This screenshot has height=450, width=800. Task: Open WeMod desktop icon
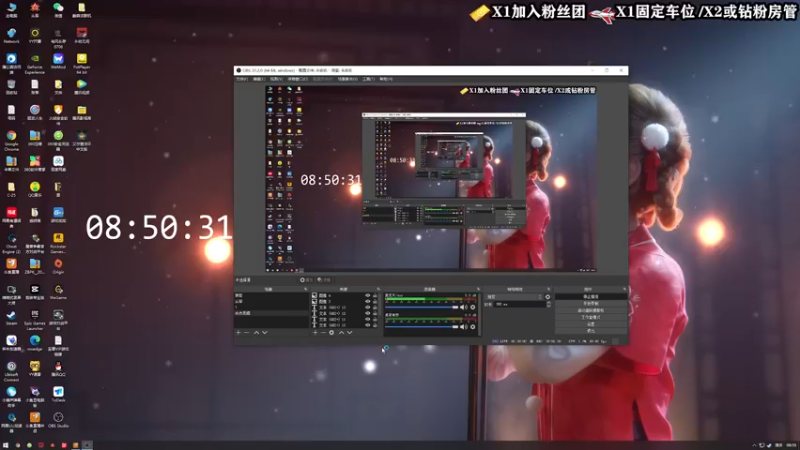58,62
